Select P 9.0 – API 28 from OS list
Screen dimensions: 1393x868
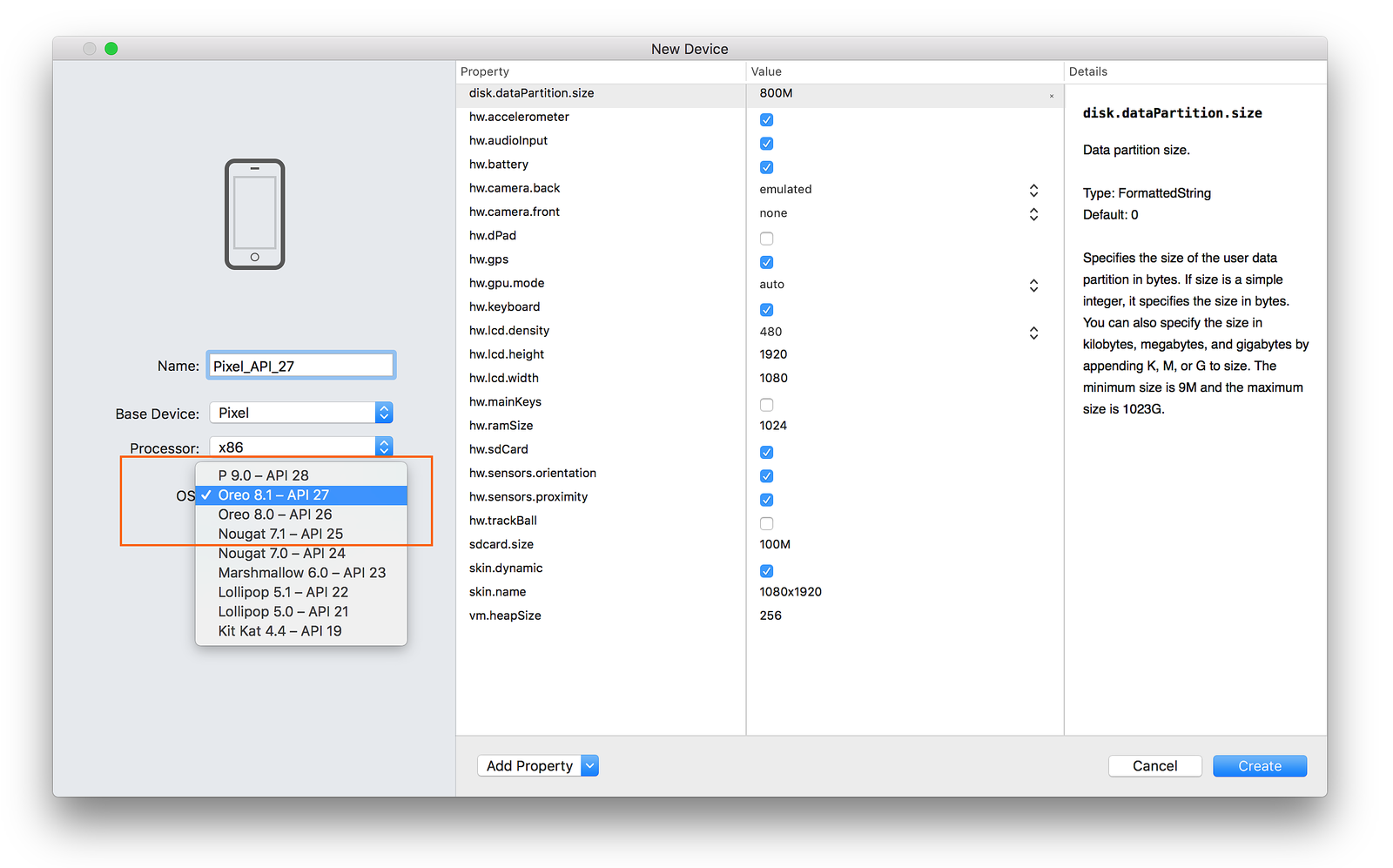(x=263, y=475)
